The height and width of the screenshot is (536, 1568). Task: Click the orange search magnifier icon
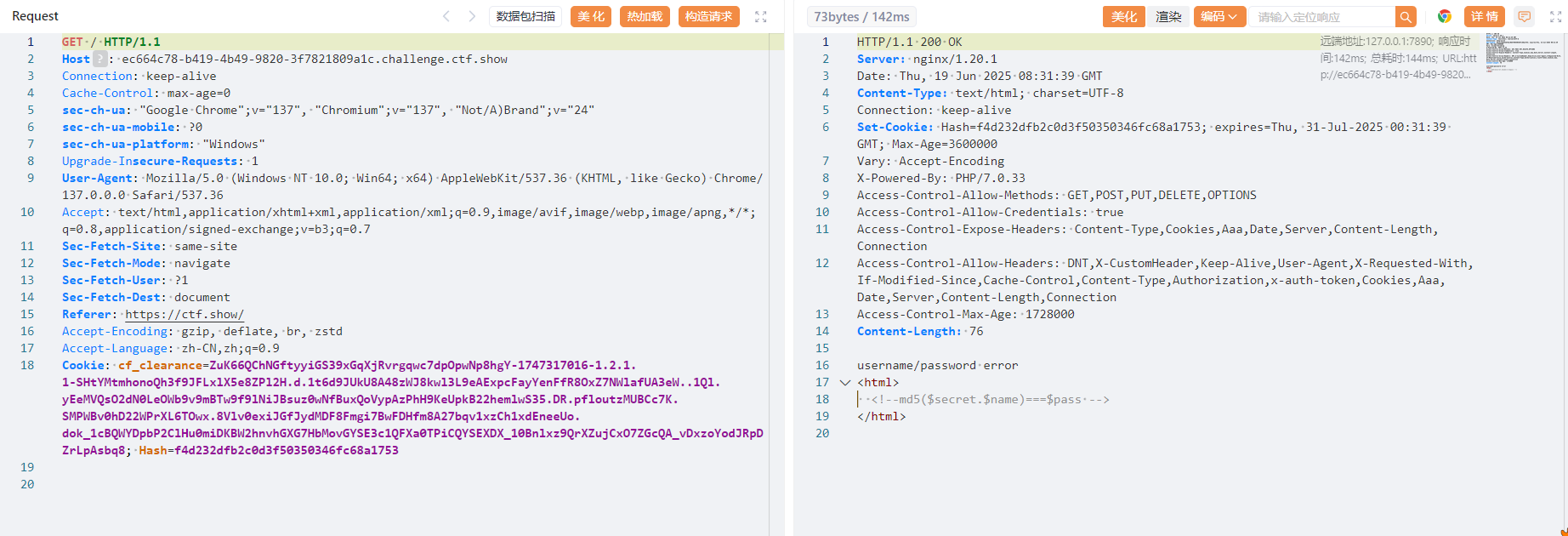(x=1406, y=17)
